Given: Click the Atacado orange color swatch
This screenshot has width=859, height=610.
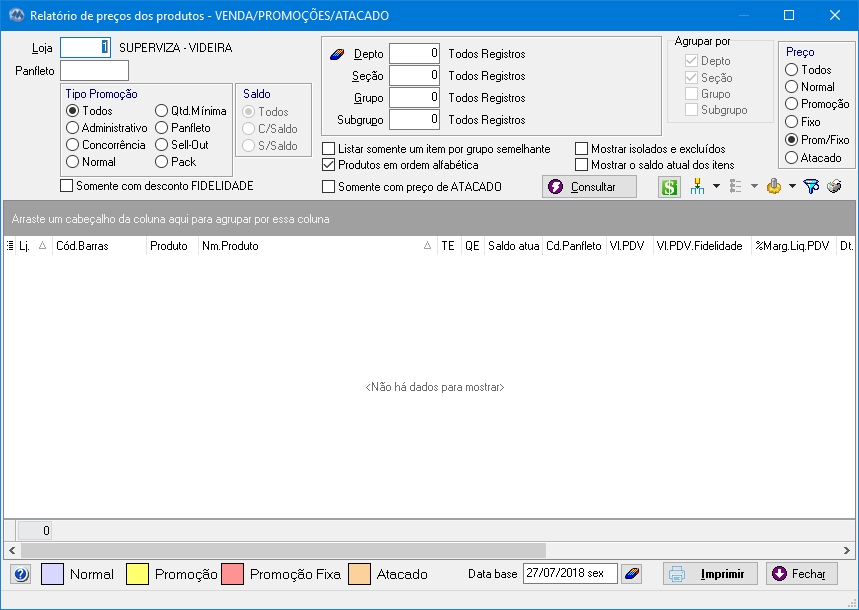Looking at the screenshot, I should (x=359, y=574).
